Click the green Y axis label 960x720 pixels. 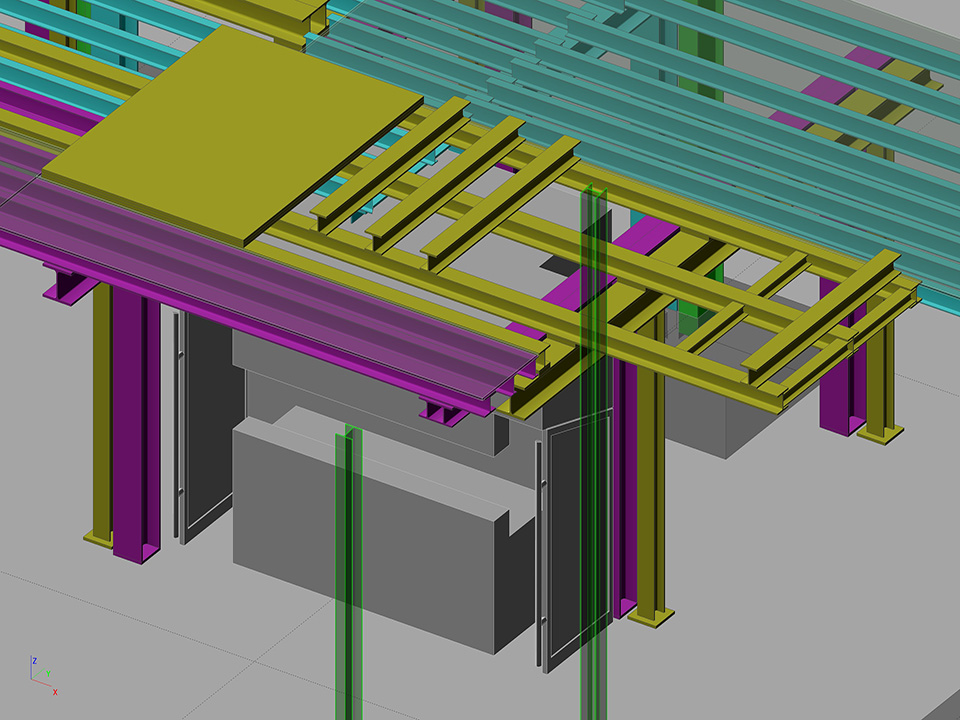[x=48, y=673]
